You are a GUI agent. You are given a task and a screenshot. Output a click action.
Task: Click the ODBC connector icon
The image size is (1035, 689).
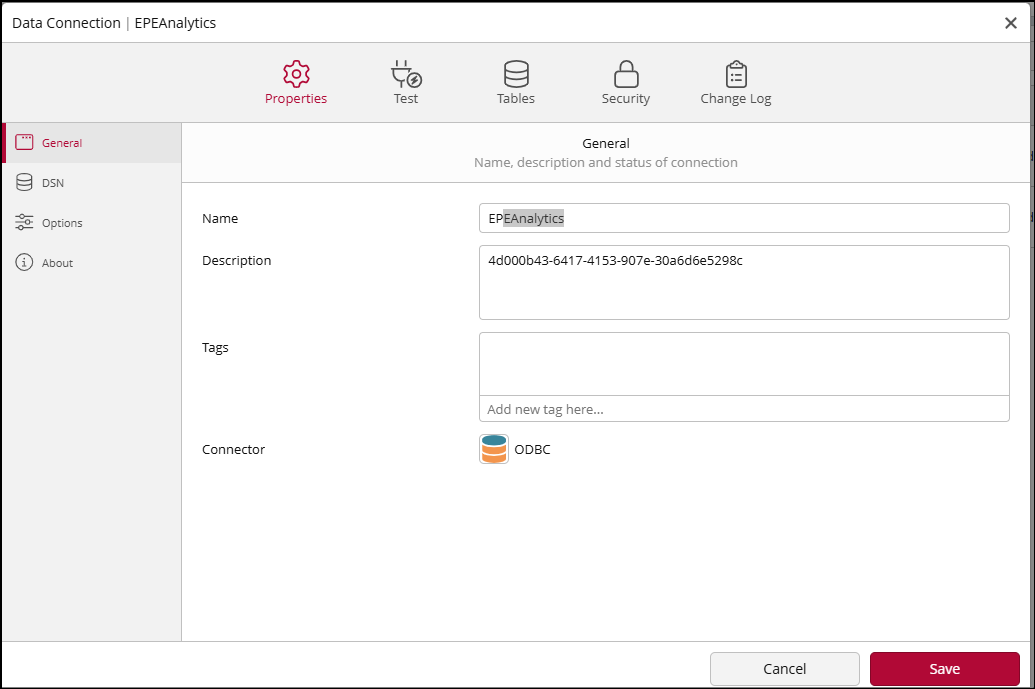coord(493,449)
